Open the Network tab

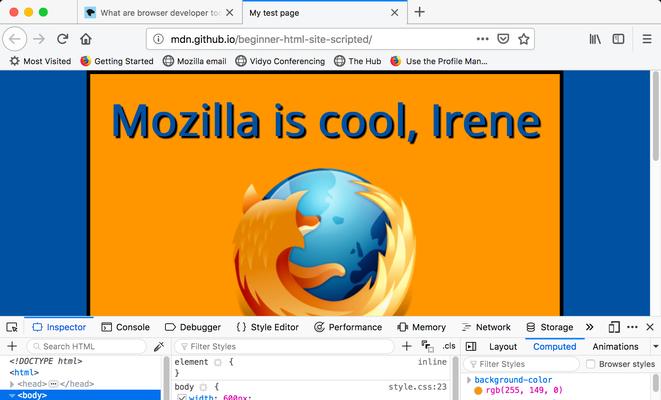pos(486,327)
